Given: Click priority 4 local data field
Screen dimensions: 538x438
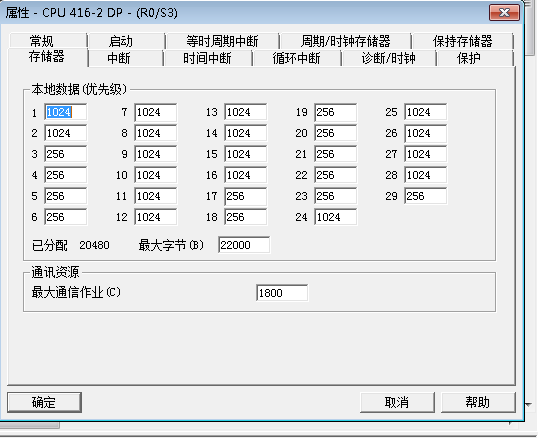Looking at the screenshot, I should click(x=66, y=175).
